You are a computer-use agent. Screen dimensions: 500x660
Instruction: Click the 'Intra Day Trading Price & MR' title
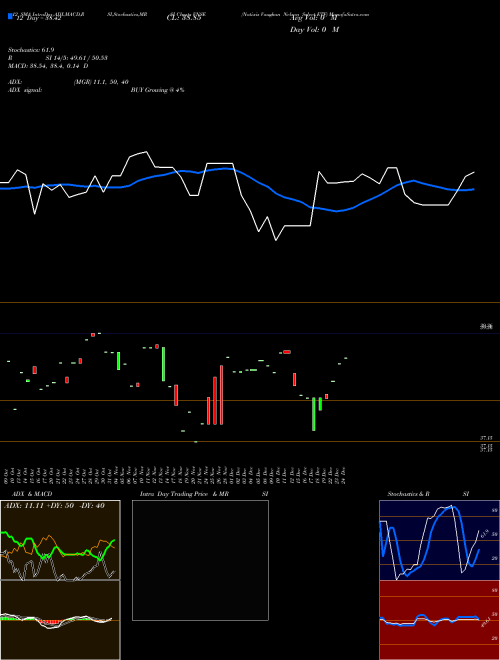tap(184, 494)
